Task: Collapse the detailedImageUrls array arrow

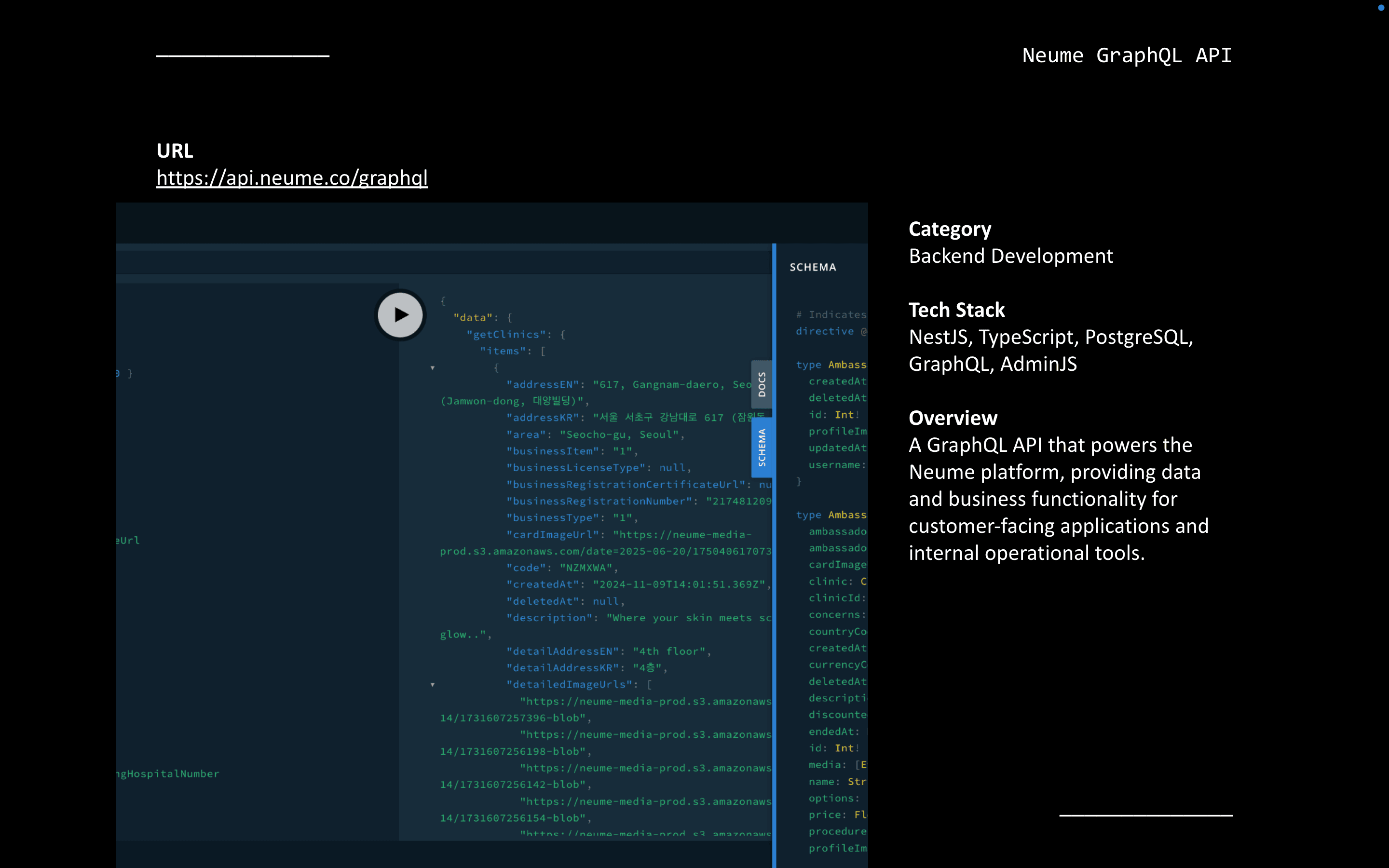Action: [x=433, y=685]
